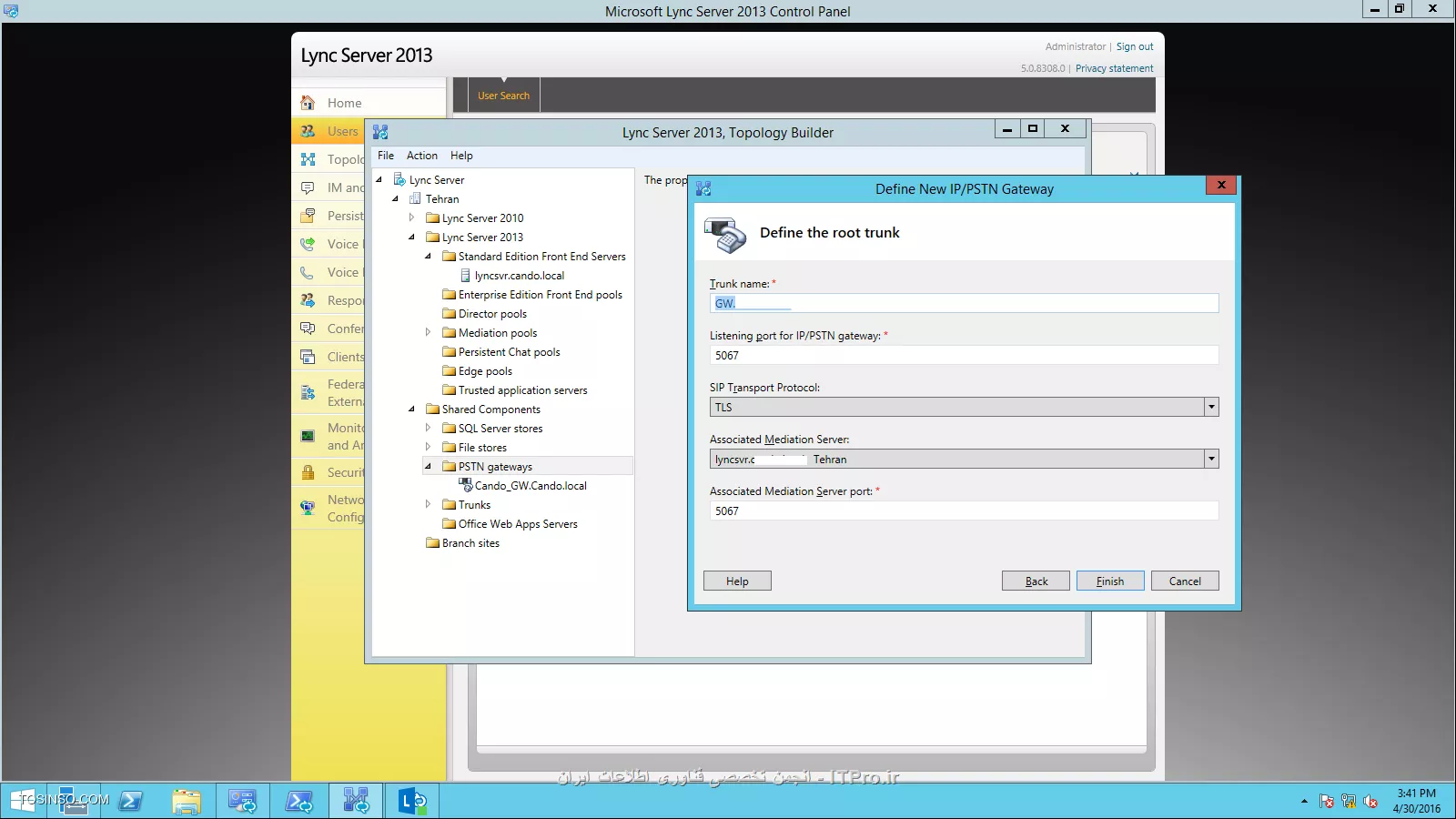Image resolution: width=1456 pixels, height=819 pixels.
Task: Open the Response Groups sidebar icon
Action: tap(308, 300)
